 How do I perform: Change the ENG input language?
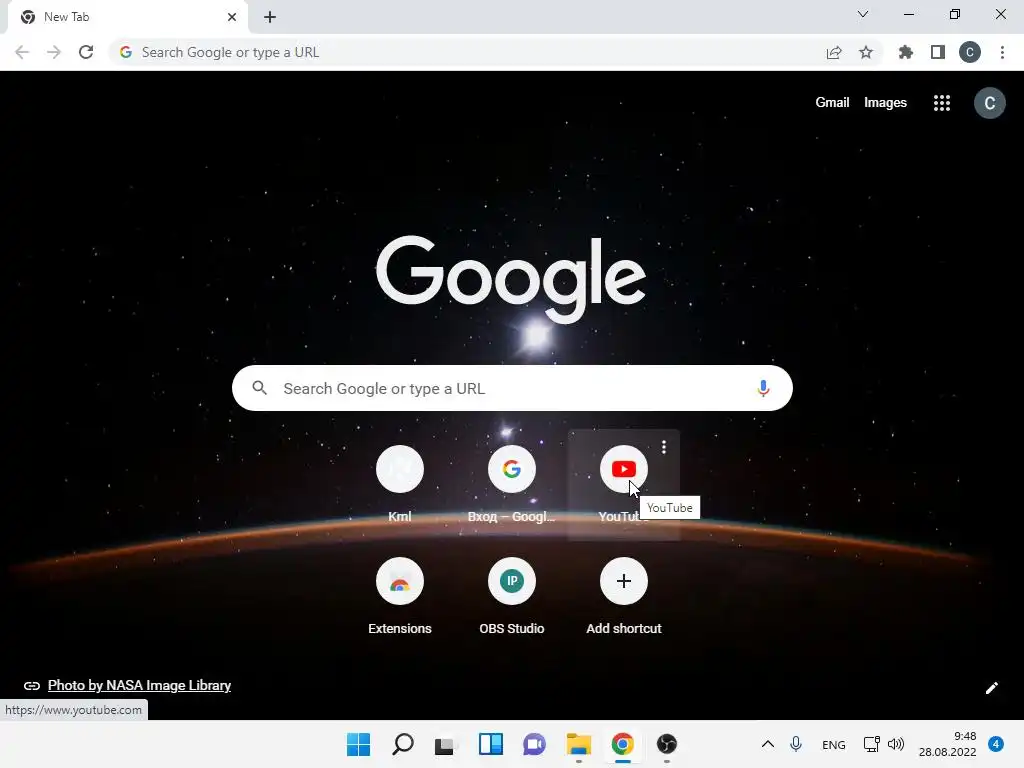(833, 744)
